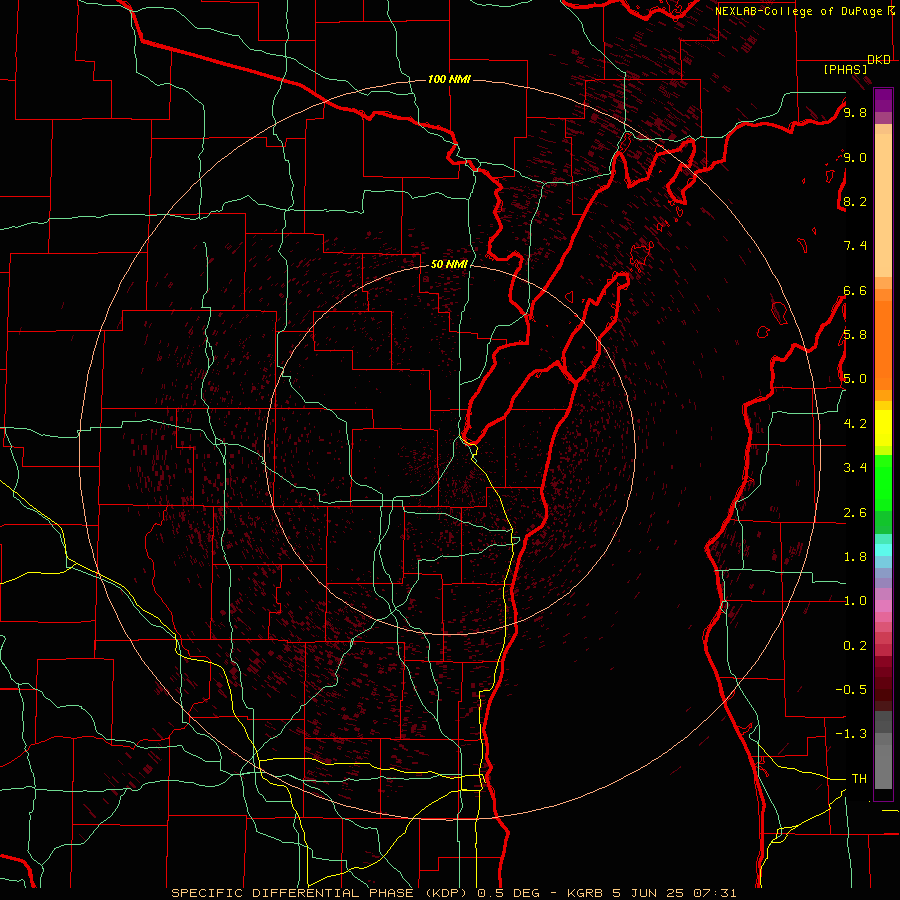Click the "DKD" label above the scale

pyautogui.click(x=879, y=60)
